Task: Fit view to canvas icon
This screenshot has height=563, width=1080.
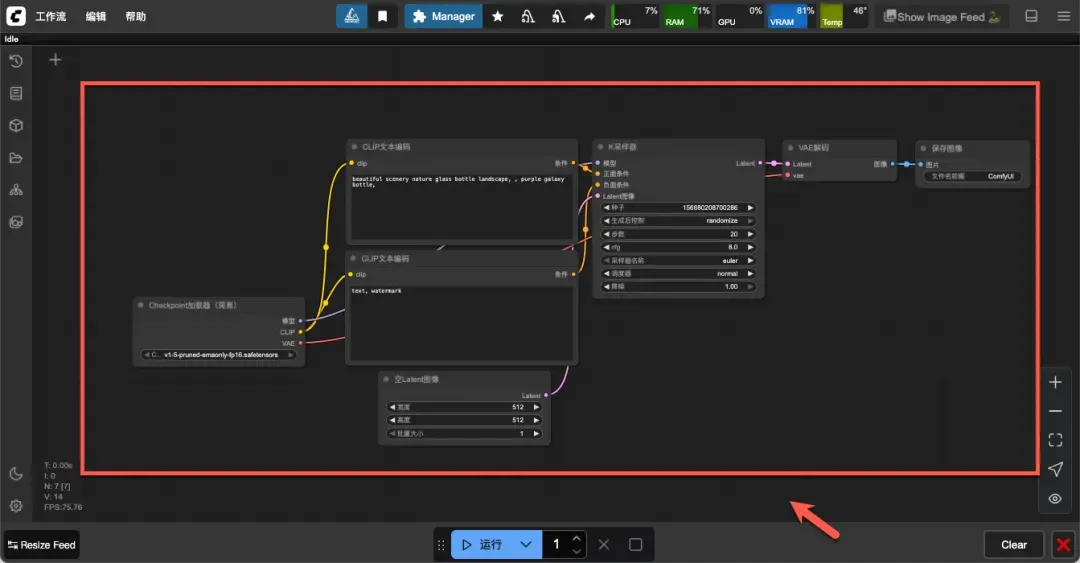Action: click(1055, 440)
